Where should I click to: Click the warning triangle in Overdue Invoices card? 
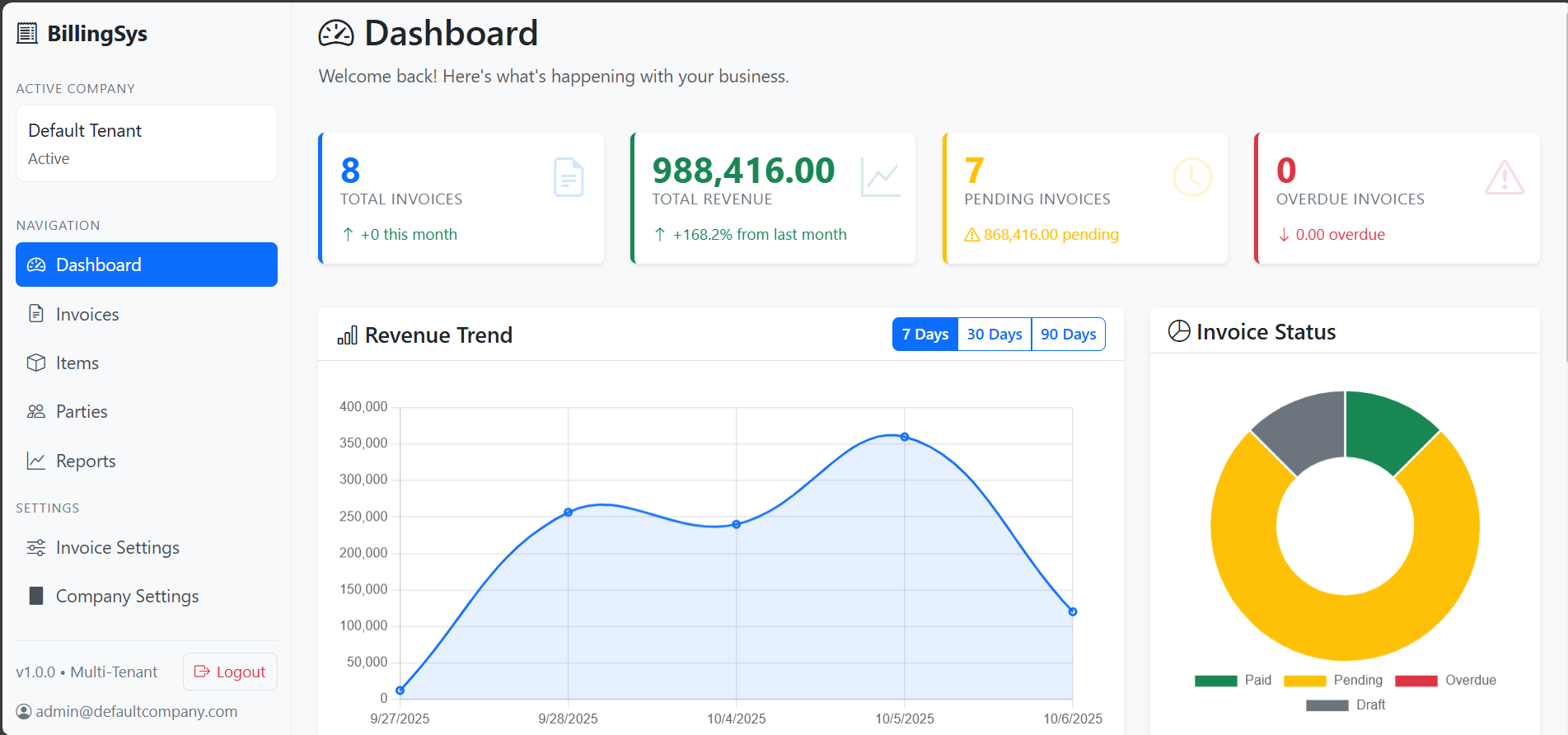click(x=1504, y=177)
